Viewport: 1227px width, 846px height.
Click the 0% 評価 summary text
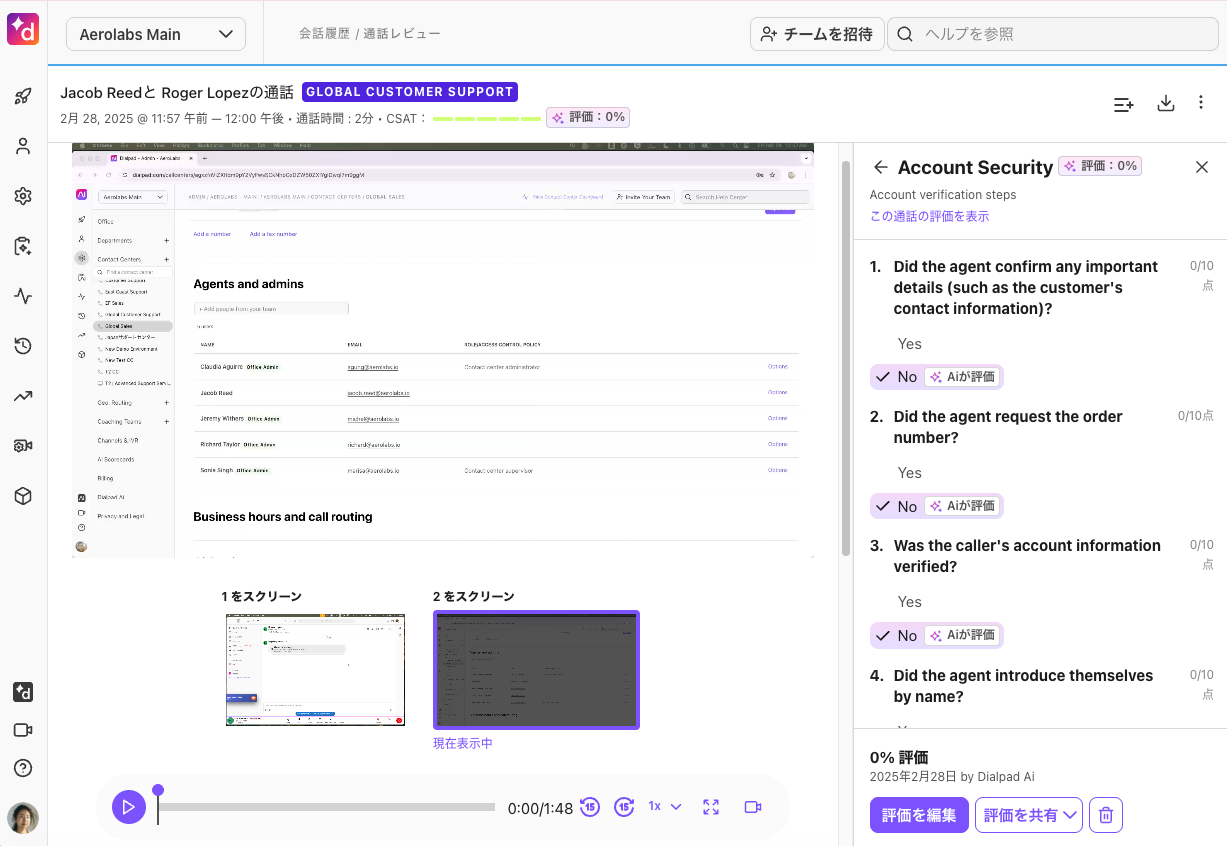tap(899, 757)
